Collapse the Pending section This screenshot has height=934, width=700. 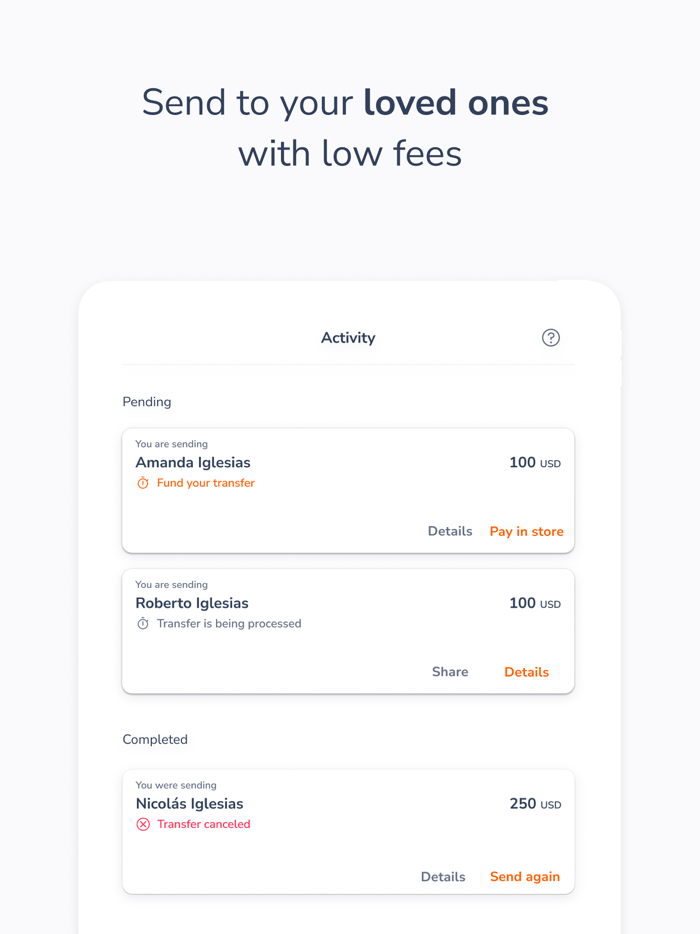146,401
